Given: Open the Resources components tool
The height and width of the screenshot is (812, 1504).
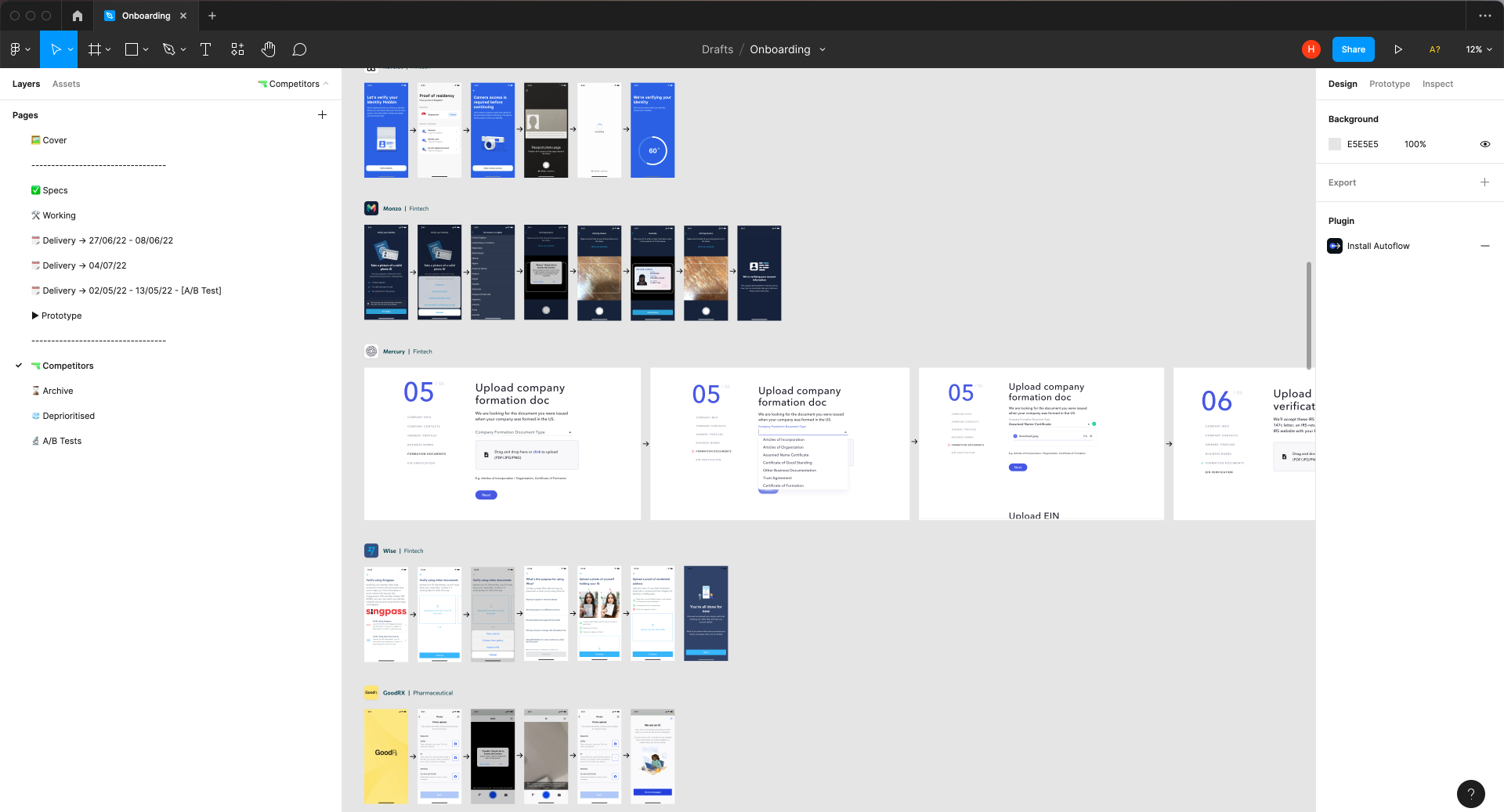Looking at the screenshot, I should (x=237, y=49).
